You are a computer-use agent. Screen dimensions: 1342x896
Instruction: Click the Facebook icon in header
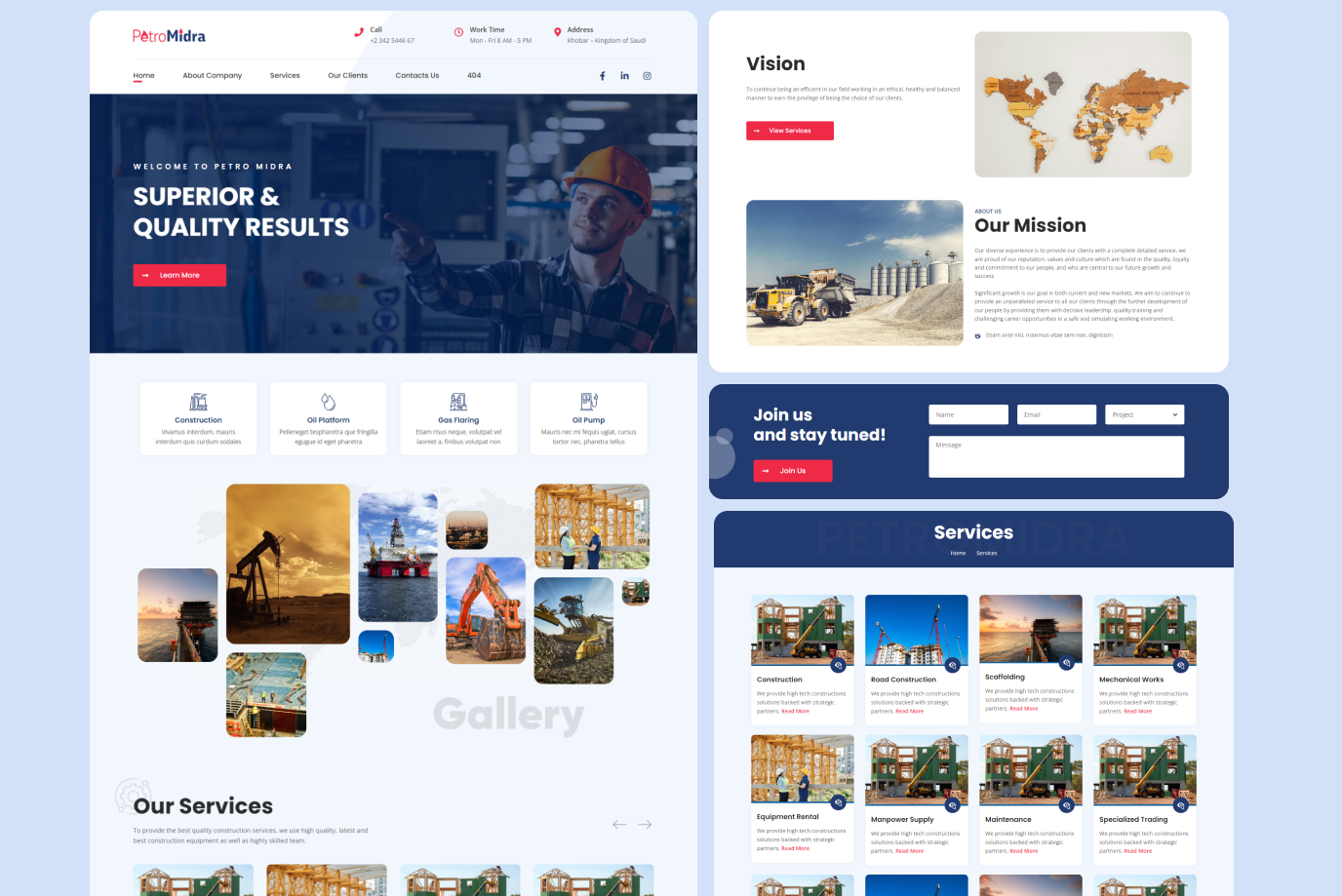tap(602, 76)
